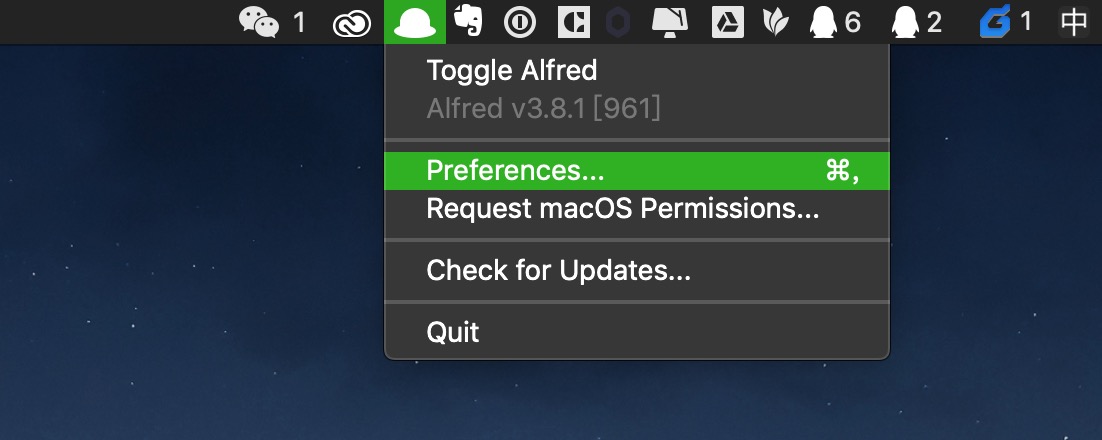The height and width of the screenshot is (440, 1102).
Task: Click the leaf-shaped menu bar icon
Action: click(776, 22)
